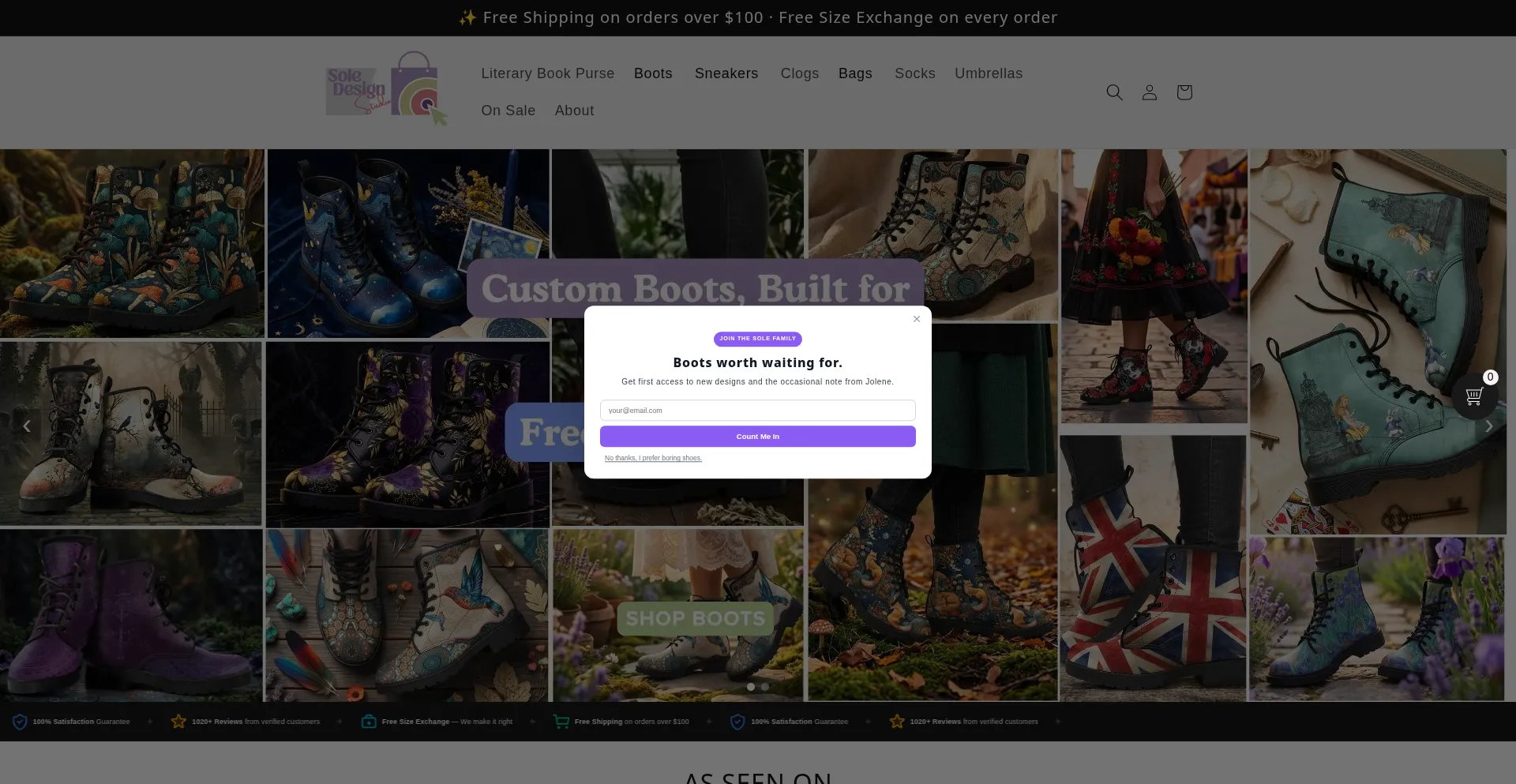The height and width of the screenshot is (784, 1516).
Task: Open the Boots menu
Action: click(653, 73)
